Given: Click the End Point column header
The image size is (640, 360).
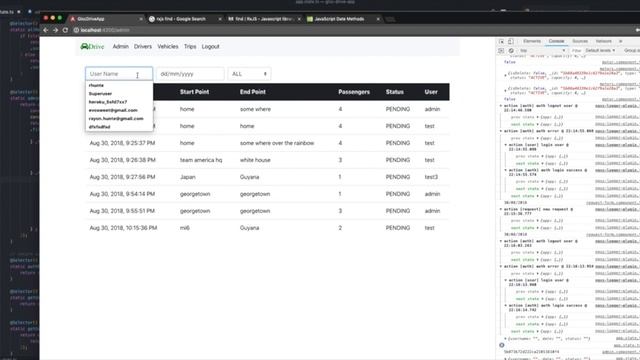Looking at the screenshot, I should pyautogui.click(x=253, y=92).
